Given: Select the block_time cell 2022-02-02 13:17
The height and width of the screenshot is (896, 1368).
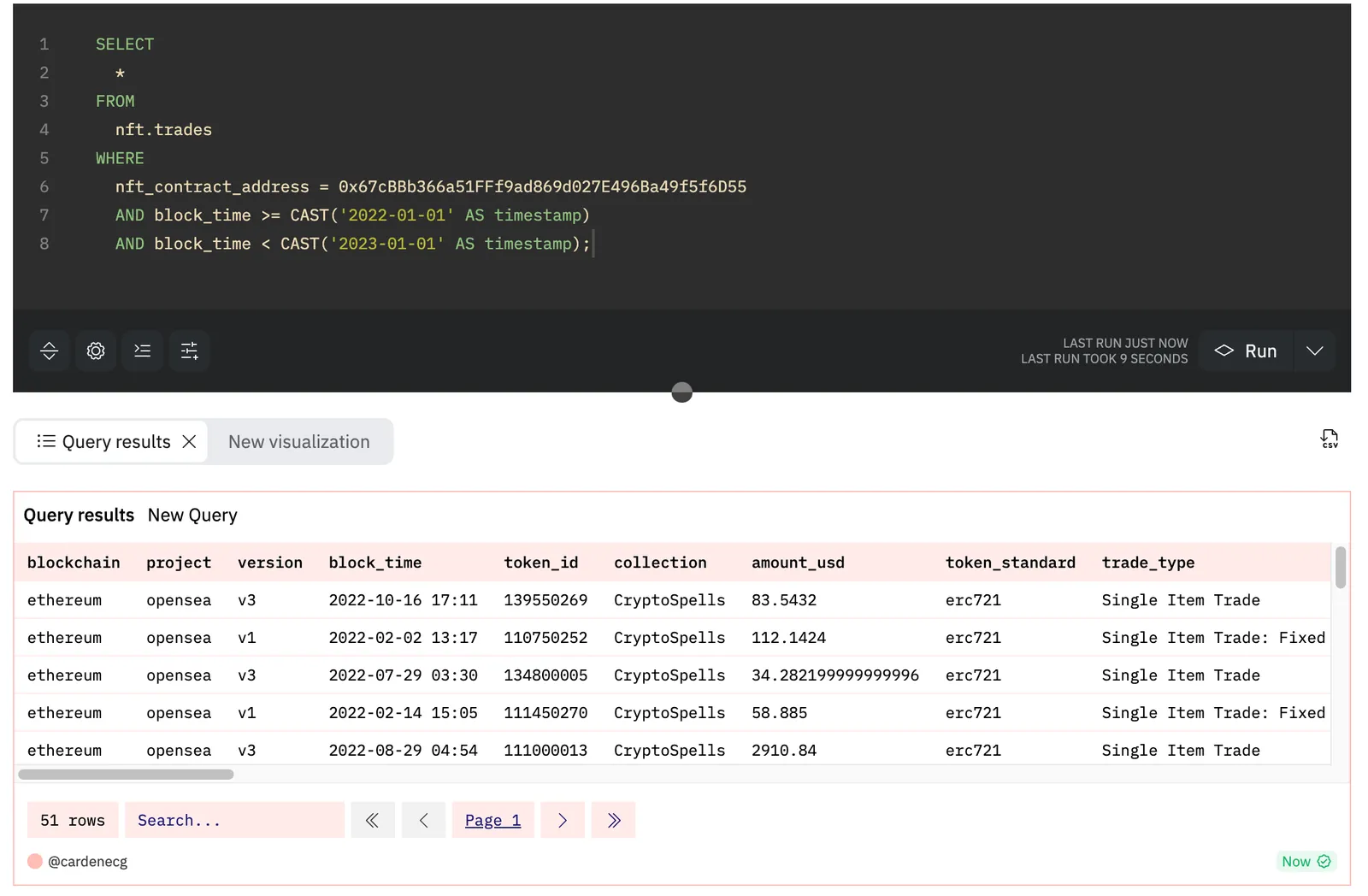Looking at the screenshot, I should coord(404,638).
